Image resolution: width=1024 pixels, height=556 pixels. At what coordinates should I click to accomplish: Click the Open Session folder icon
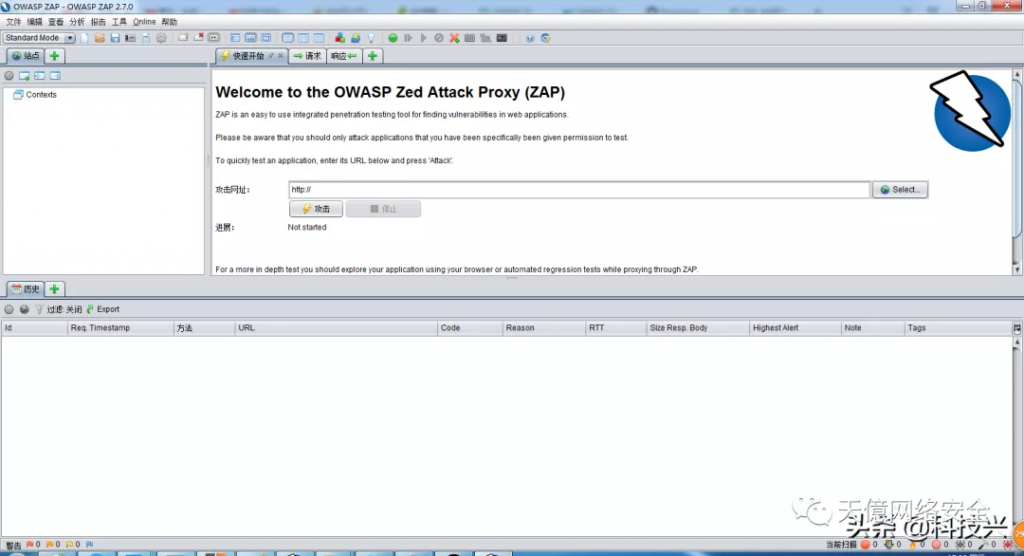[x=100, y=38]
